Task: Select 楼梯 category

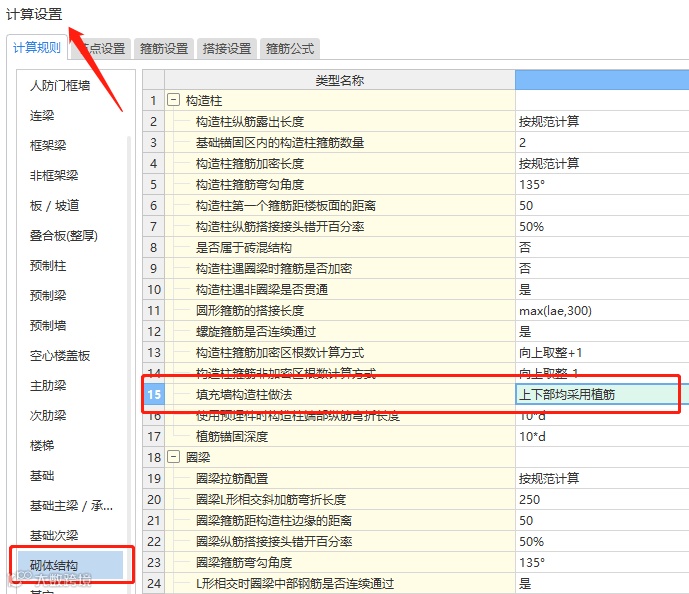Action: (x=42, y=446)
